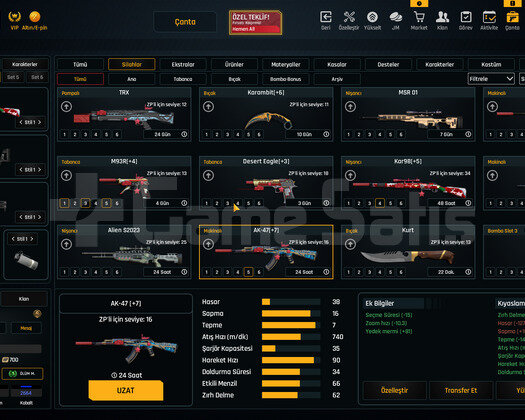525x420 pixels.
Task: Open the Çanta bag icon in top toolbar
Action: (x=512, y=17)
